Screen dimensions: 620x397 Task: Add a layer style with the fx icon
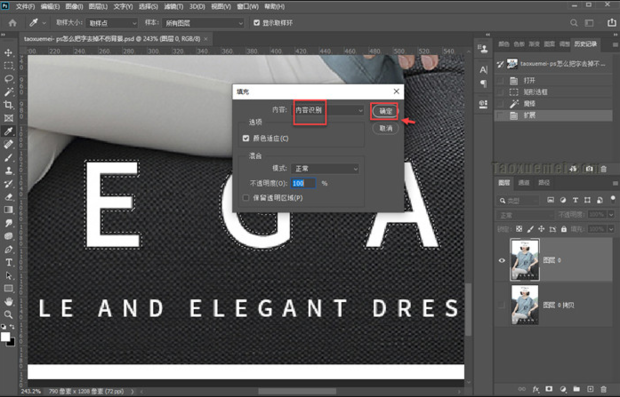coord(536,389)
